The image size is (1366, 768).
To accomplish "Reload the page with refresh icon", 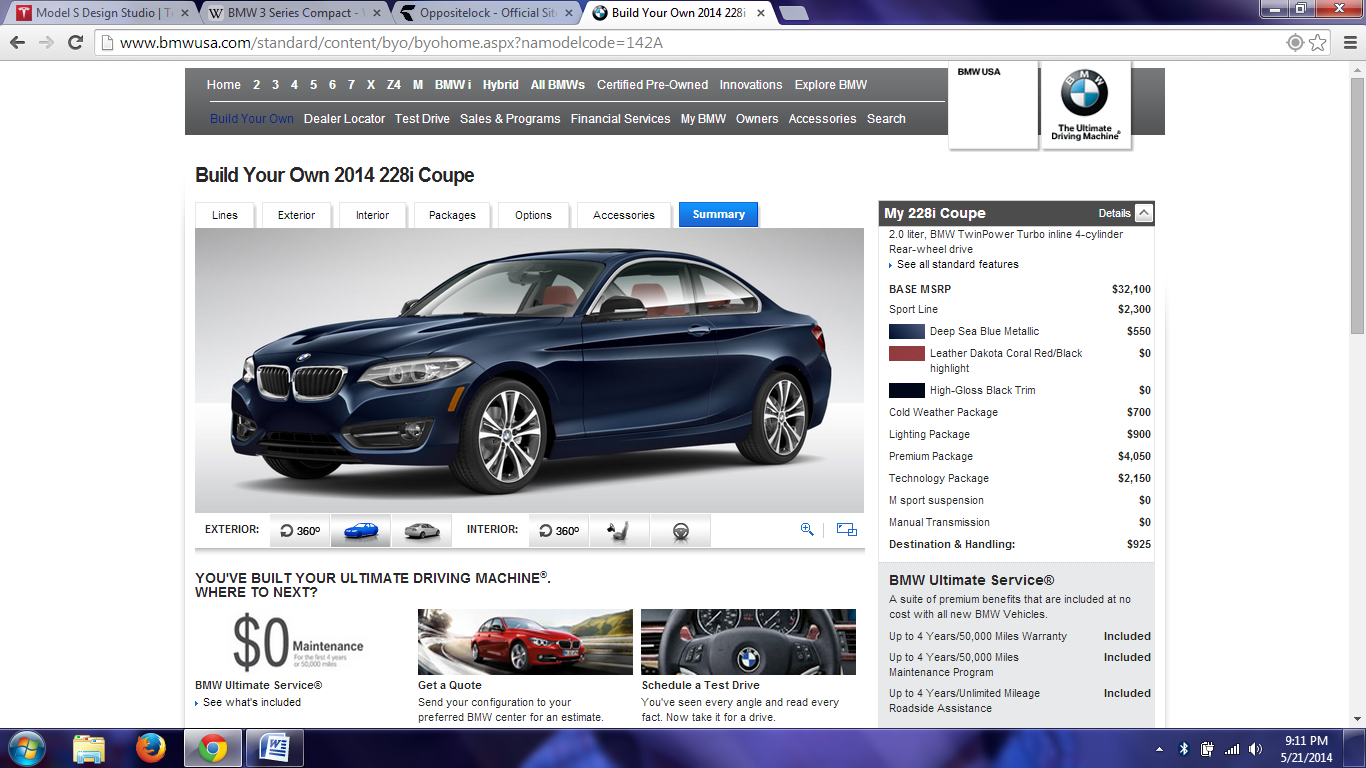I will [x=75, y=42].
